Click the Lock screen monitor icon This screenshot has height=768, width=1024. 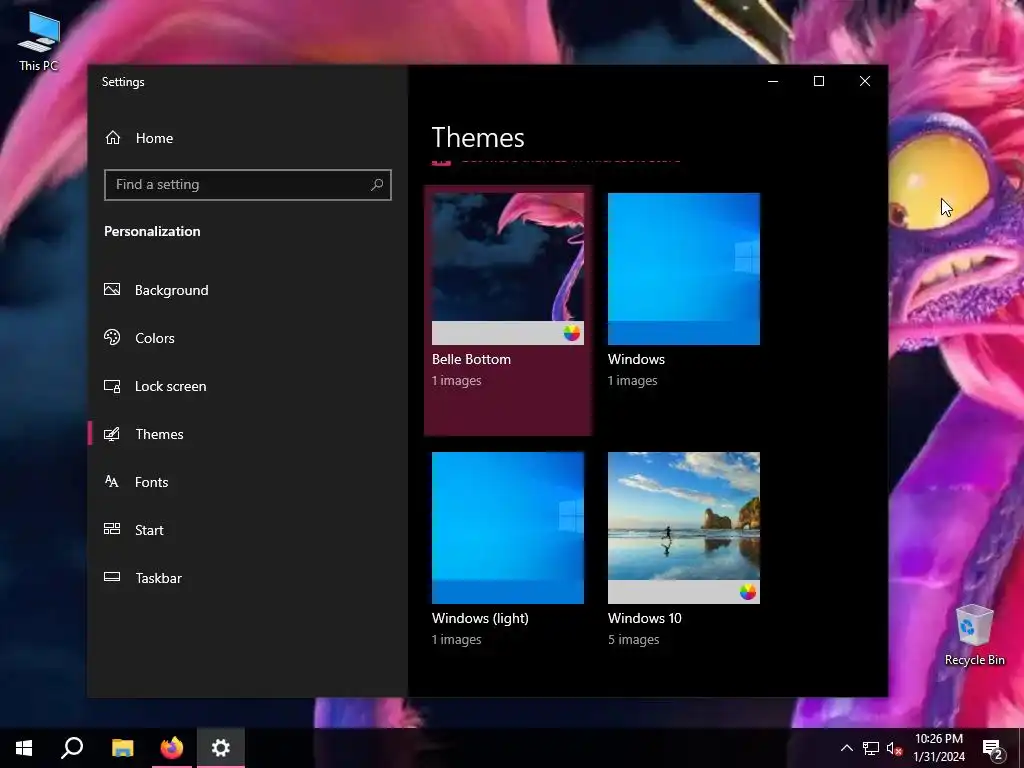(x=112, y=386)
